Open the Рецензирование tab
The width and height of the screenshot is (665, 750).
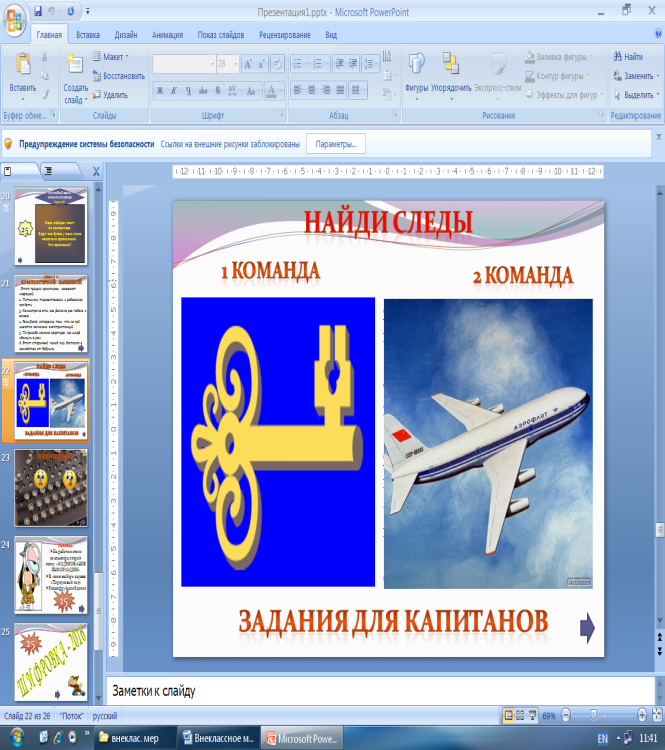(x=285, y=35)
